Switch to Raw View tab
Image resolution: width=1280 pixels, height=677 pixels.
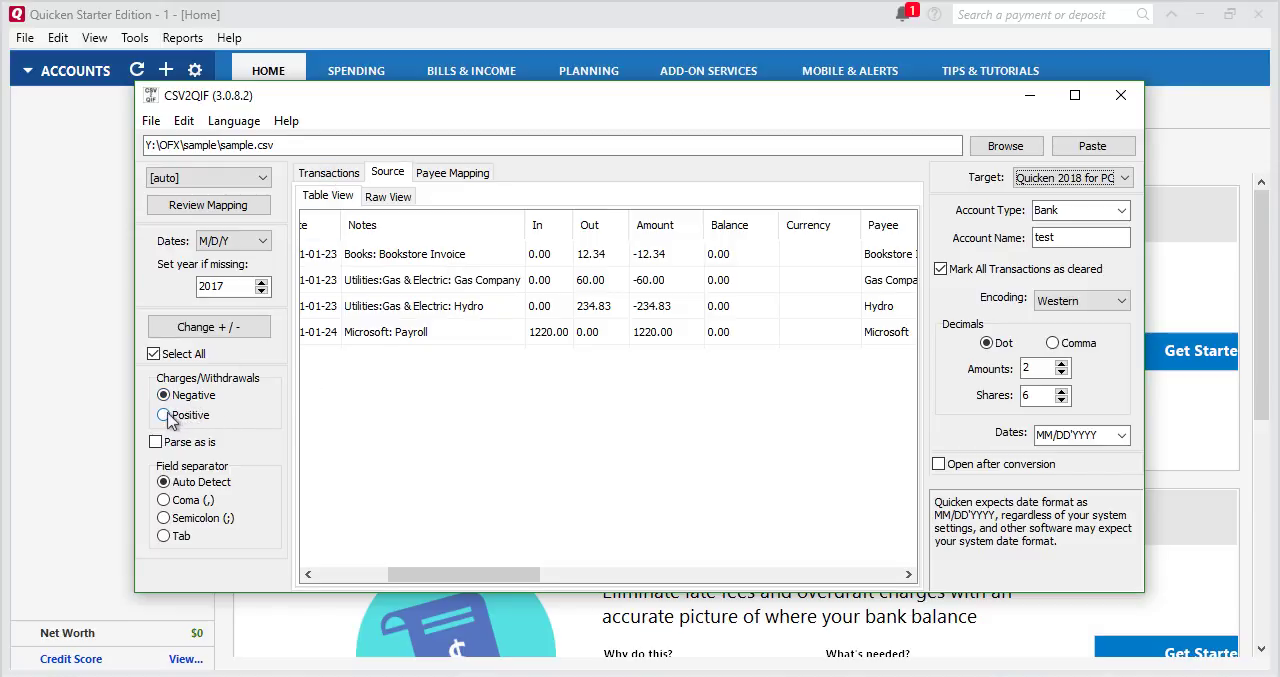[388, 197]
